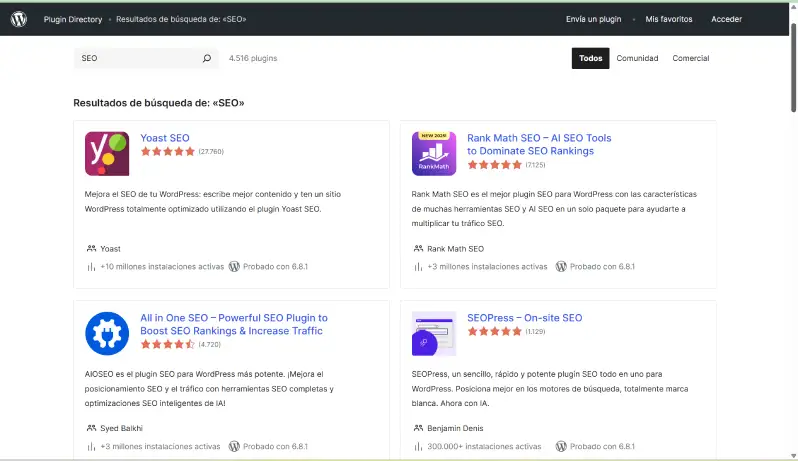The image size is (798, 461).
Task: Open the Yoast SEO plugin icon
Action: pyautogui.click(x=107, y=154)
